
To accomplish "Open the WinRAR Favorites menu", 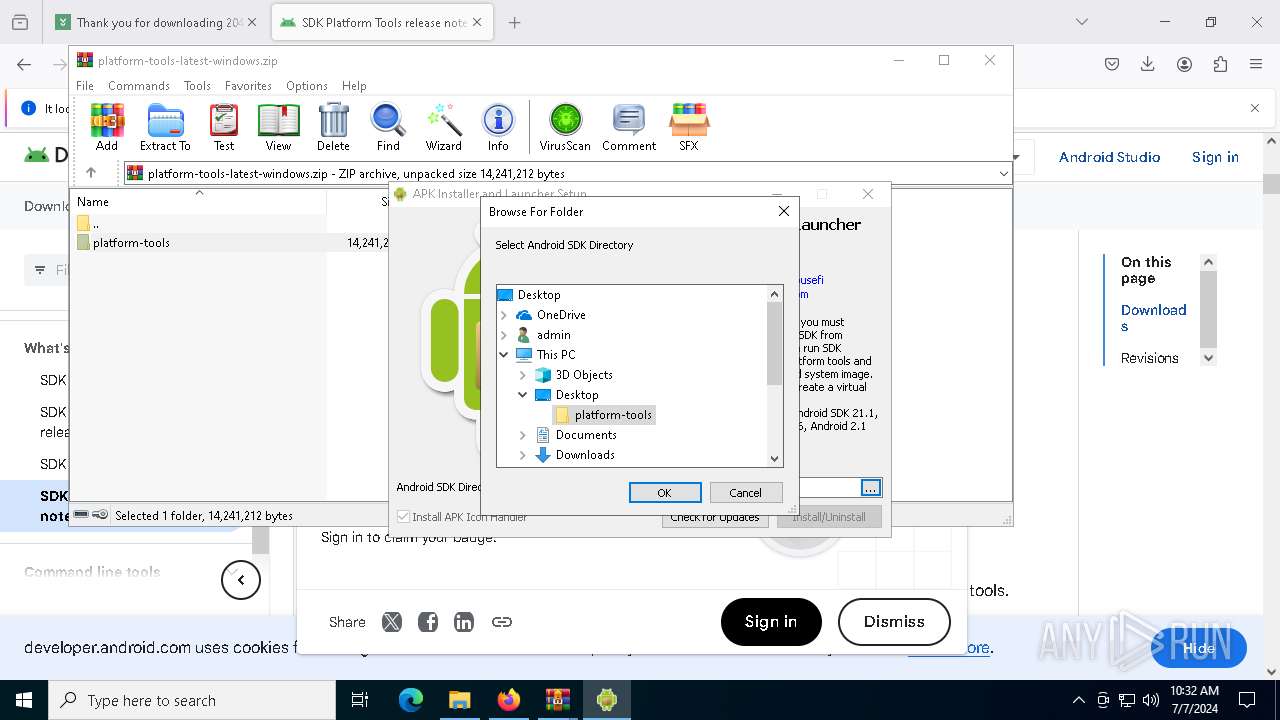I will pos(248,86).
